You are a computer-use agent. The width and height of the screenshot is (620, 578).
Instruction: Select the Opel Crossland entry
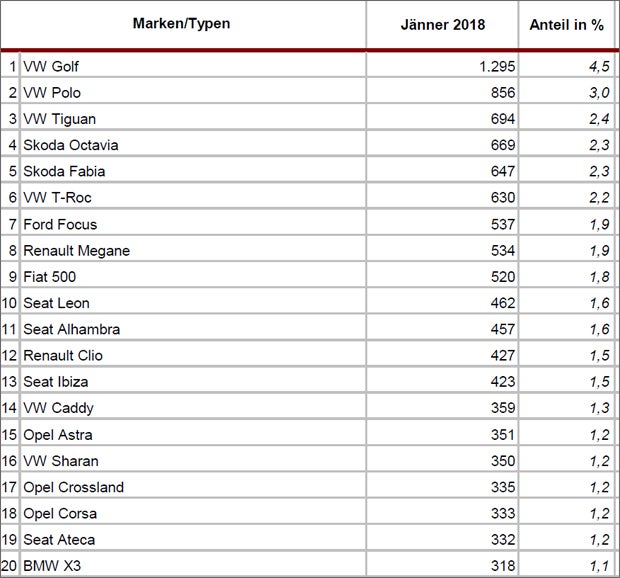[x=74, y=487]
